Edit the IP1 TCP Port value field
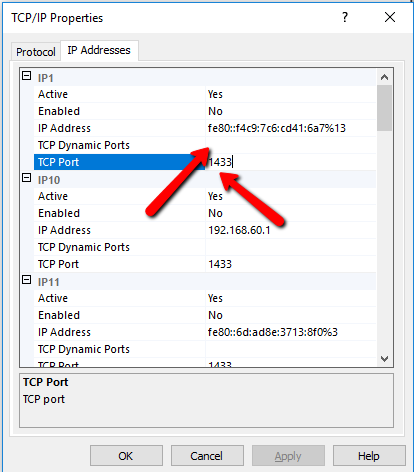The width and height of the screenshot is (414, 472). pos(291,162)
